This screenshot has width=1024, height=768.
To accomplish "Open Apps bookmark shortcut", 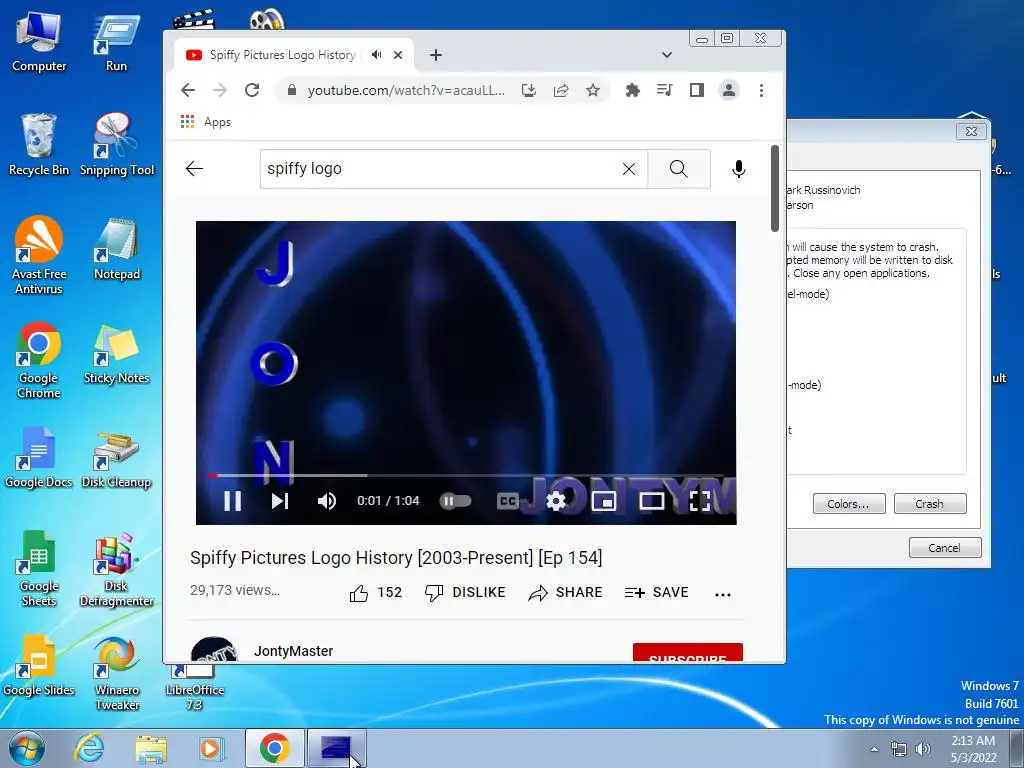I will click(x=206, y=122).
